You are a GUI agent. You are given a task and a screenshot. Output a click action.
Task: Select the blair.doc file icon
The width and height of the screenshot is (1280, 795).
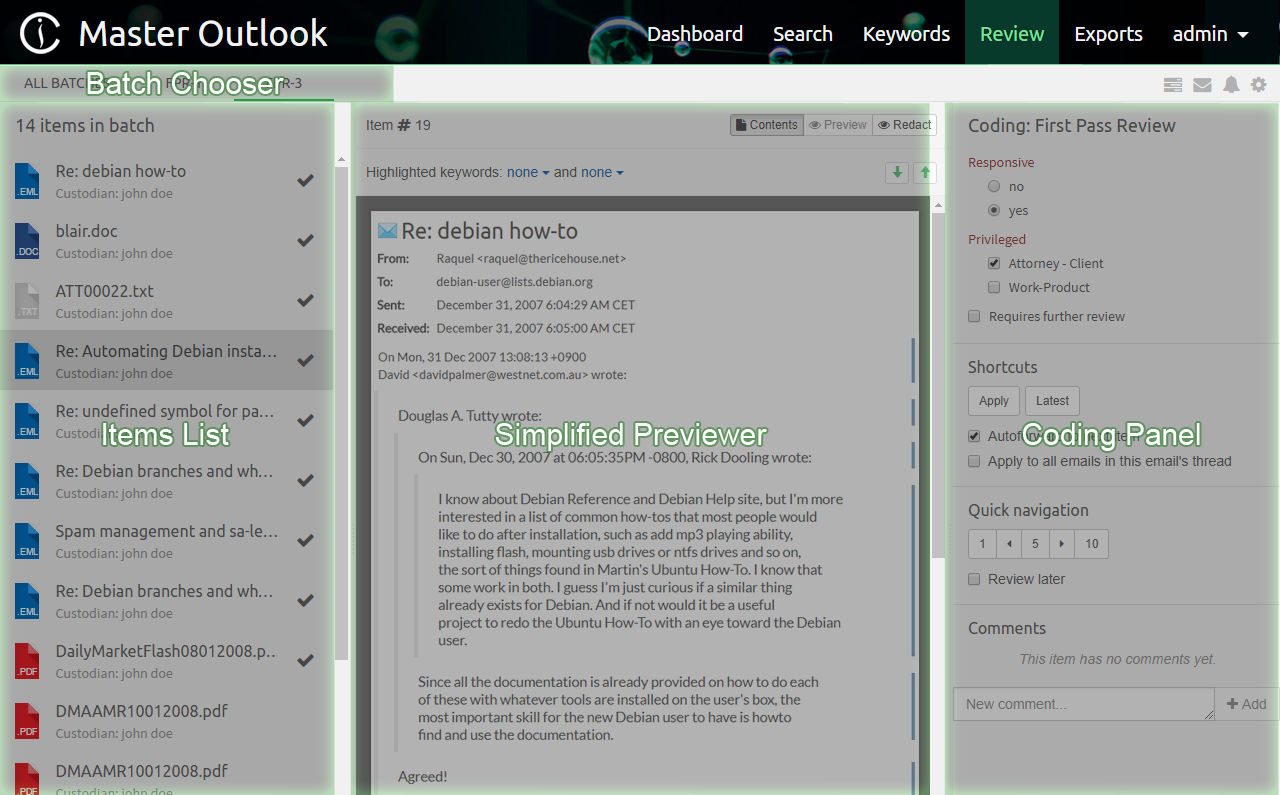27,241
